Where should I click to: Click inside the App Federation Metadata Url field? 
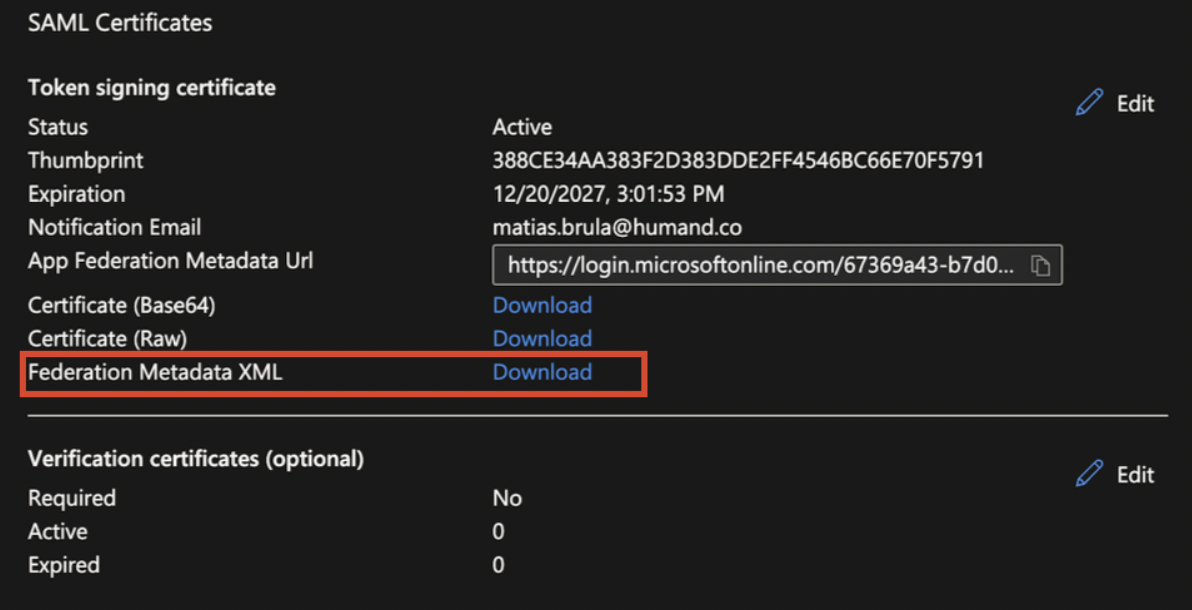760,266
